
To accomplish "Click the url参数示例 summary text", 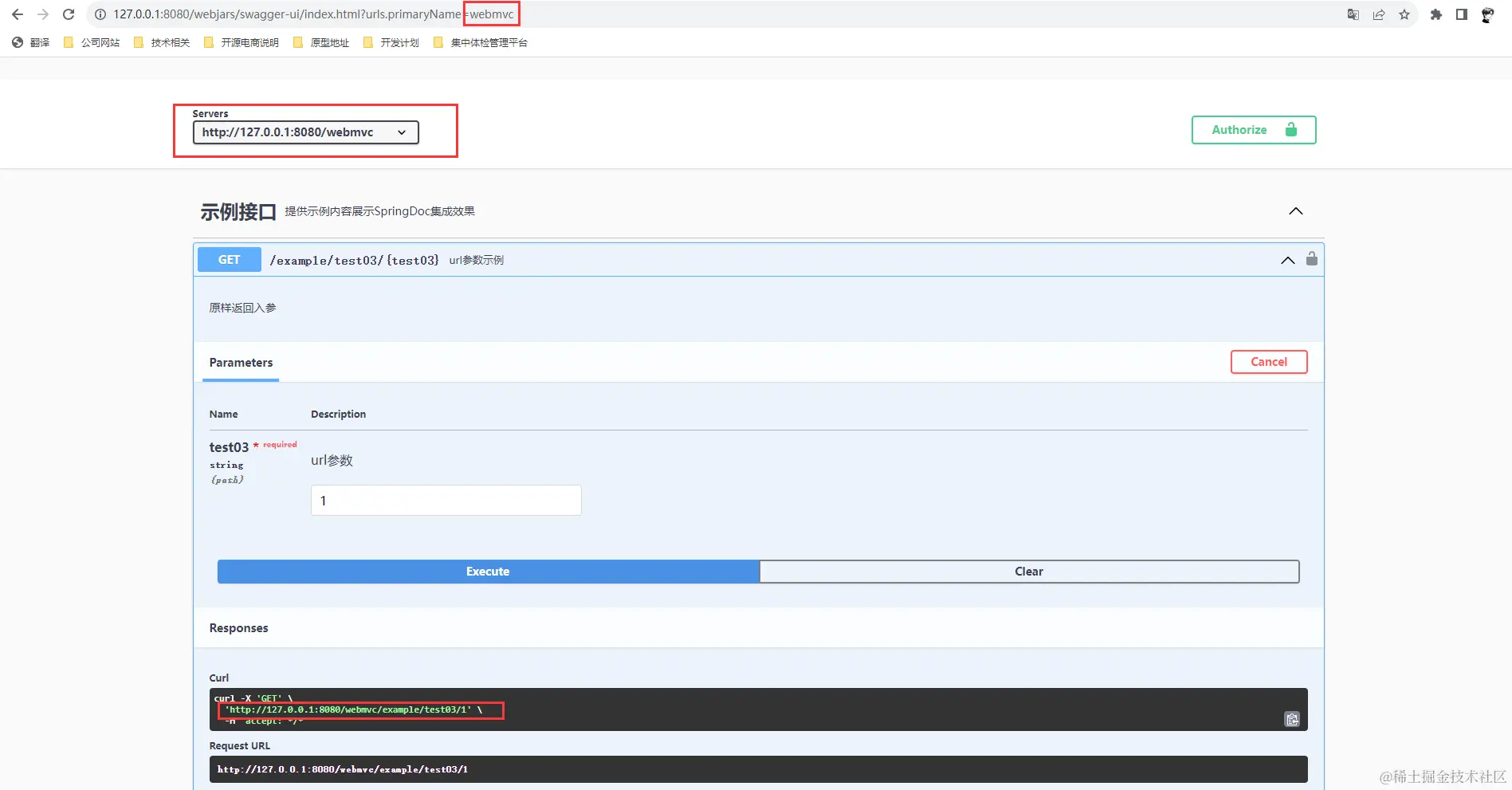I will pyautogui.click(x=476, y=261).
